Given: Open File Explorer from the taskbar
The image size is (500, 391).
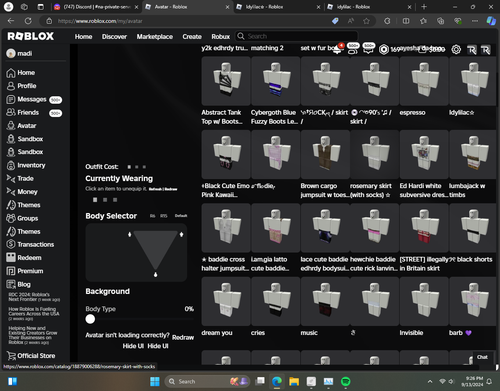Looking at the screenshot, I should pos(294,381).
